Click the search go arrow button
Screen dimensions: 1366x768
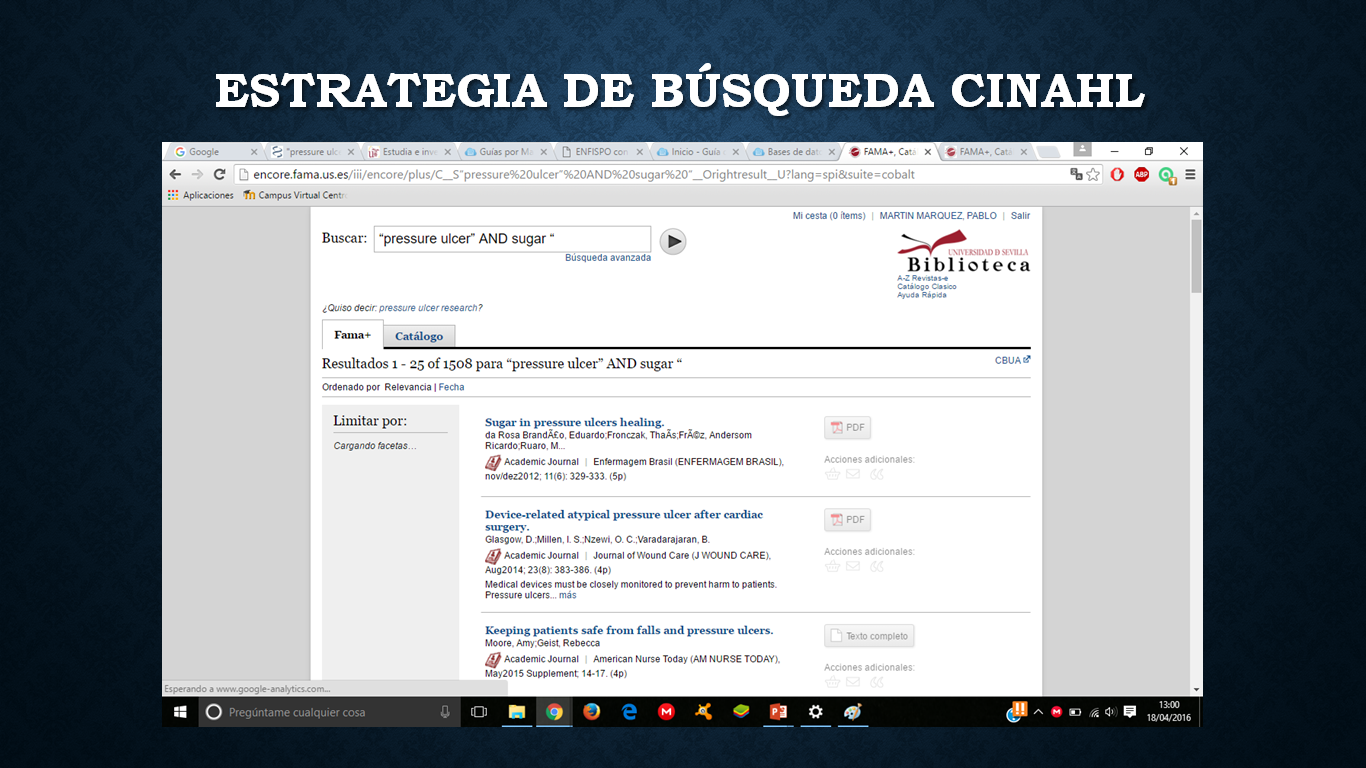[x=673, y=240]
